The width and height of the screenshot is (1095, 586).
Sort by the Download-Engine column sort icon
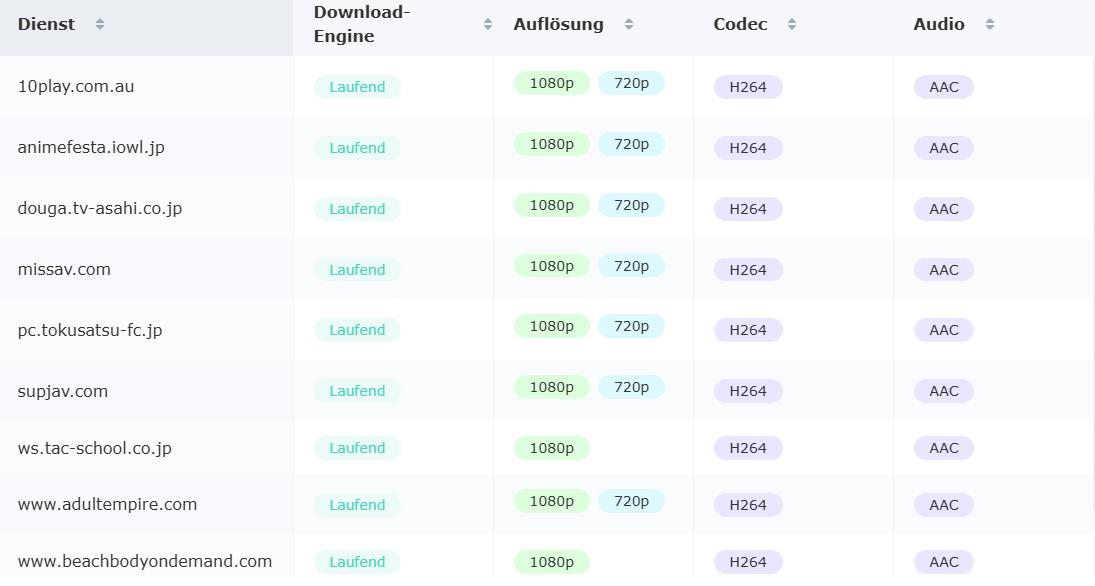(487, 24)
